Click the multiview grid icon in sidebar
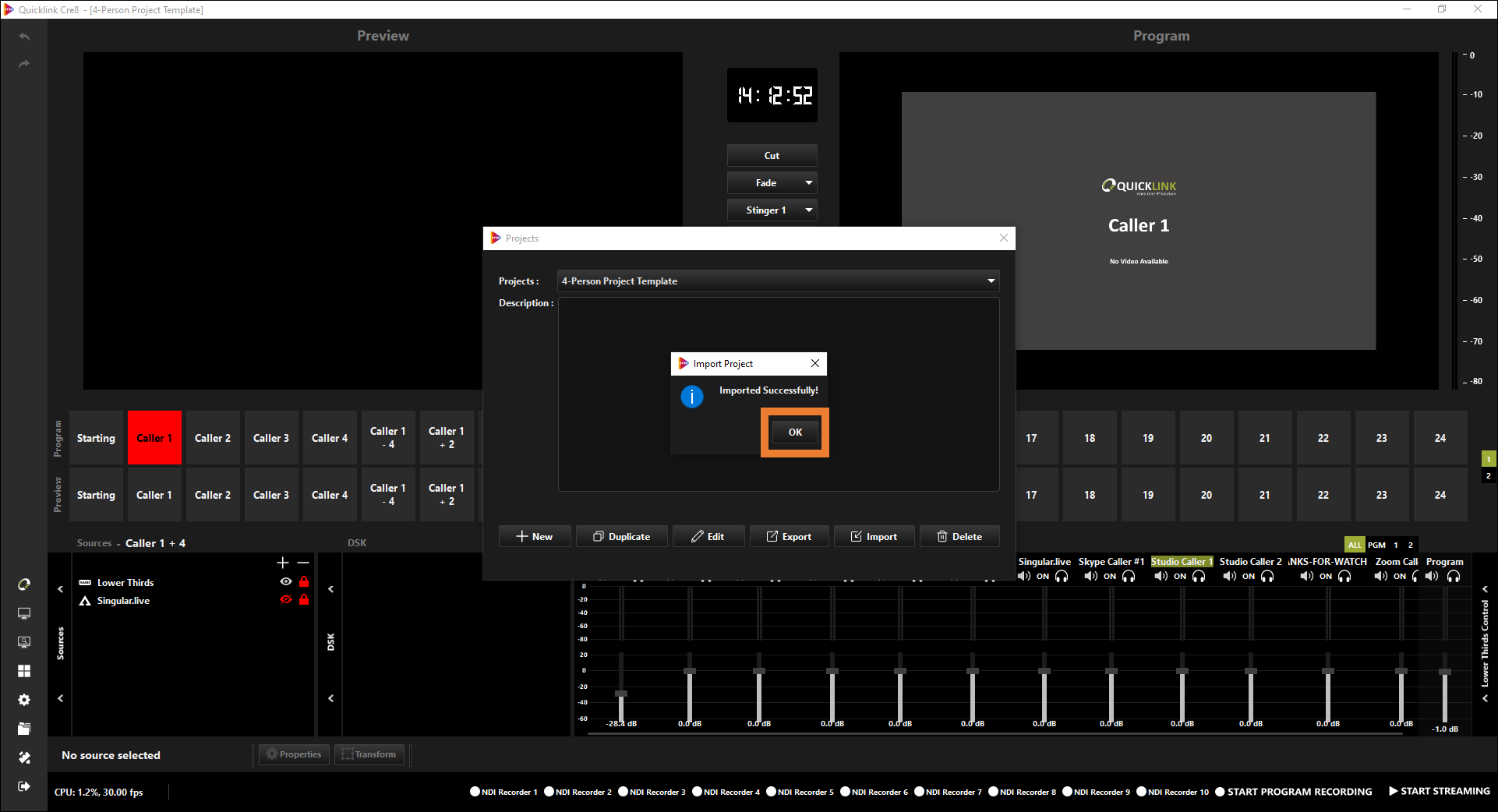 (x=24, y=671)
